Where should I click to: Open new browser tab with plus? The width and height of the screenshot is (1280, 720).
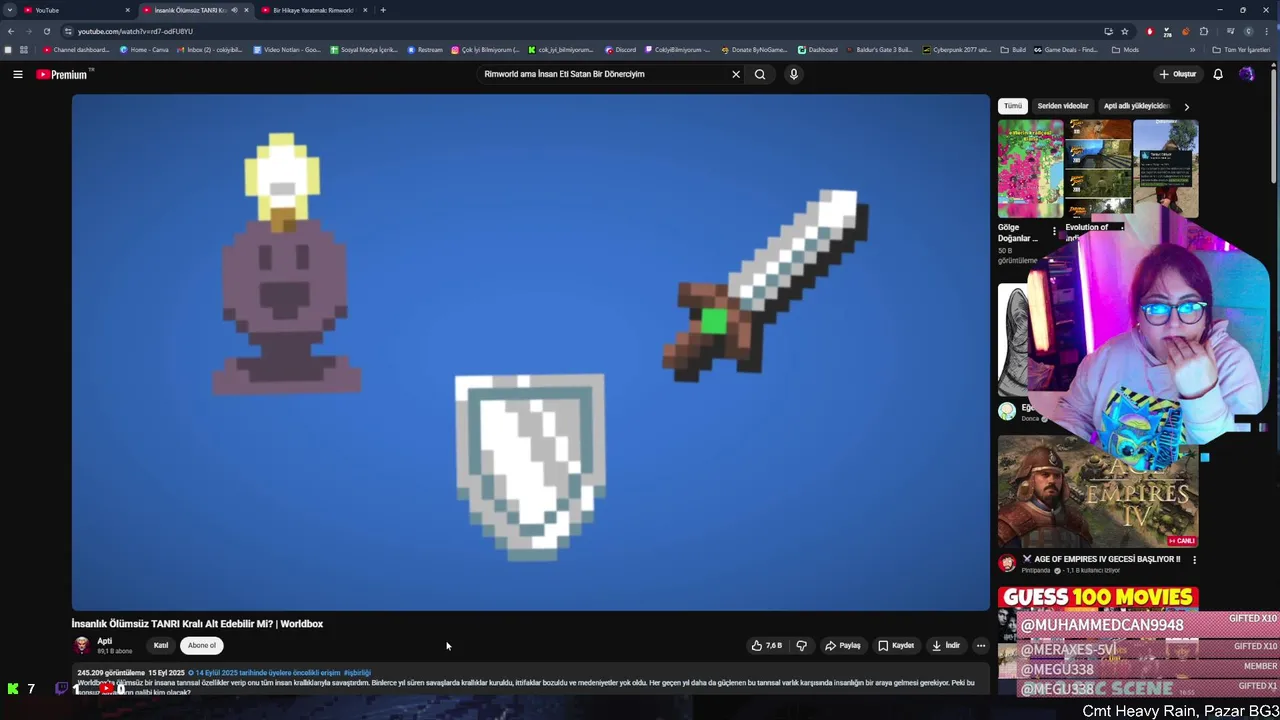382,10
